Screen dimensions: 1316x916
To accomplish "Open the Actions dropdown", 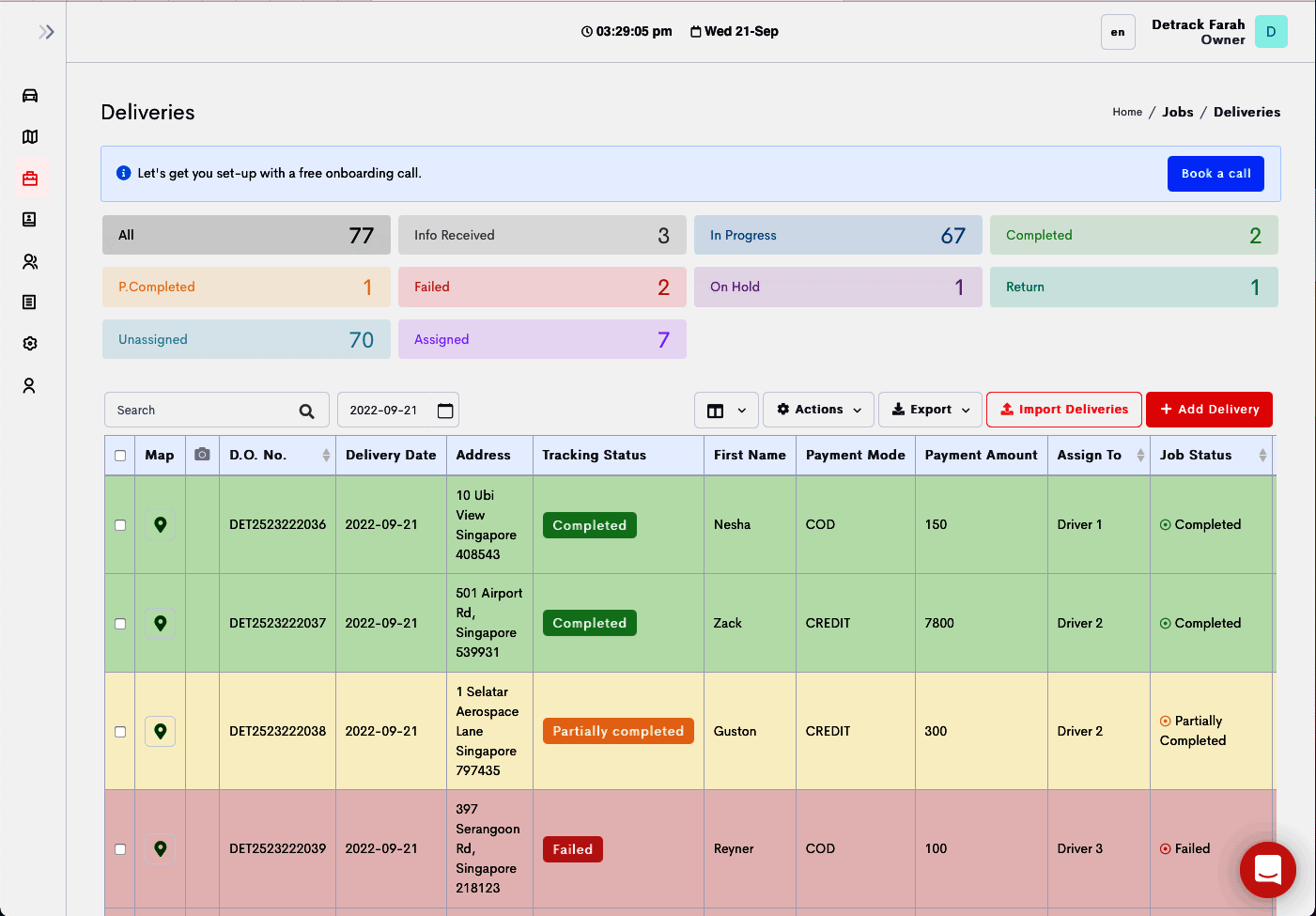I will tap(818, 410).
